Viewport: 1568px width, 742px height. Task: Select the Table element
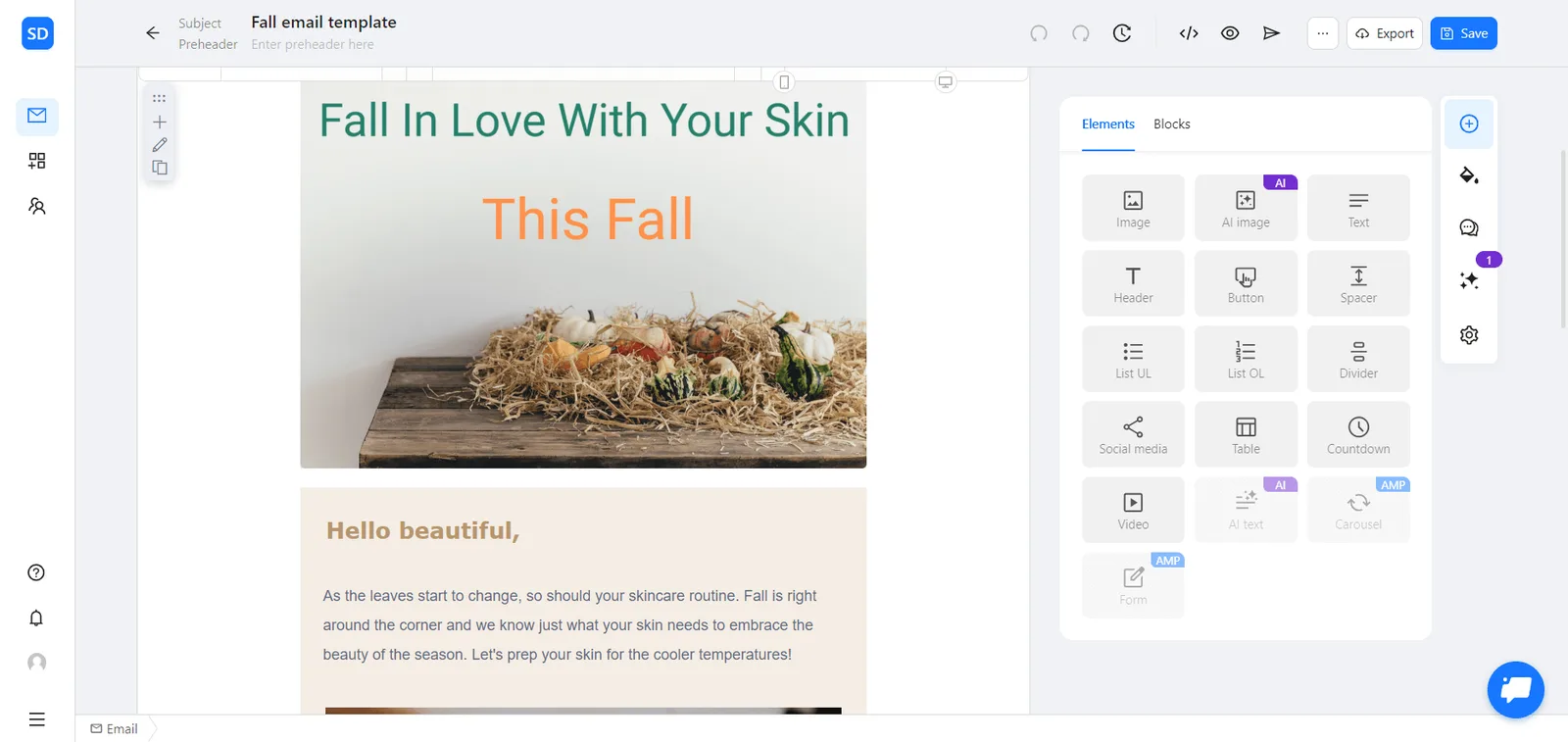1246,434
